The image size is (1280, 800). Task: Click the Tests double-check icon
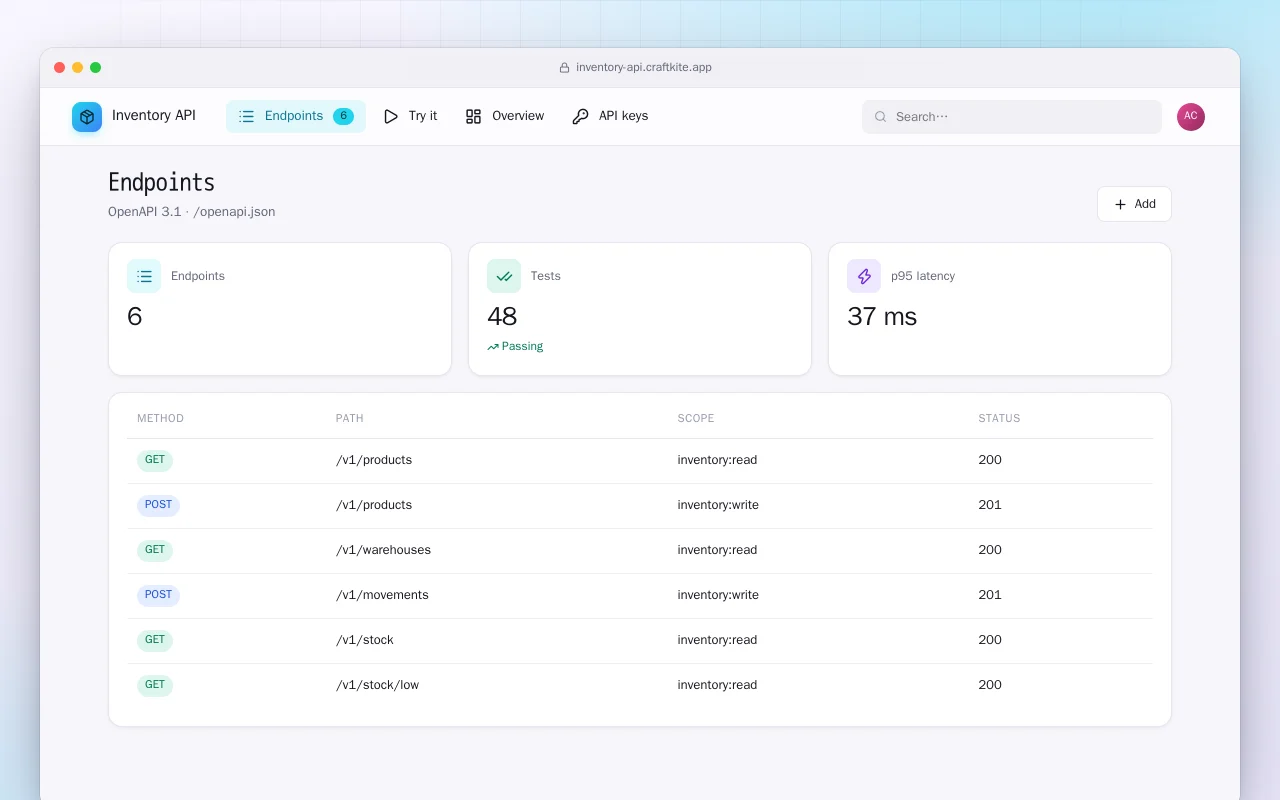pyautogui.click(x=504, y=276)
